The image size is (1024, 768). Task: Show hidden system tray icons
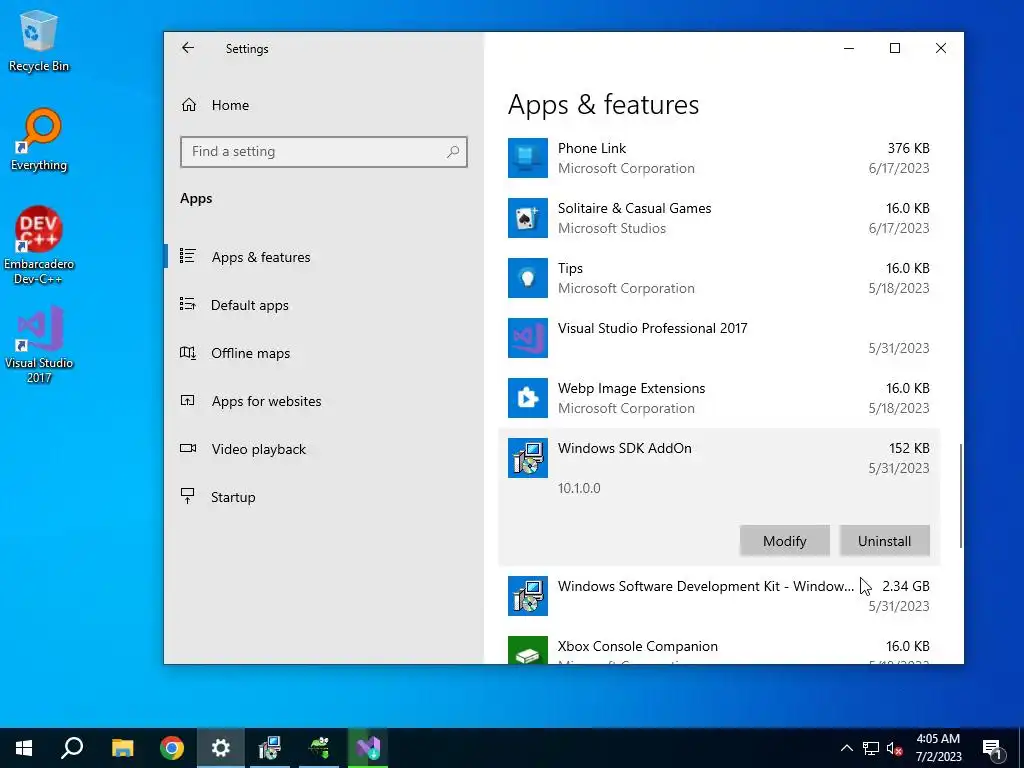tap(846, 748)
